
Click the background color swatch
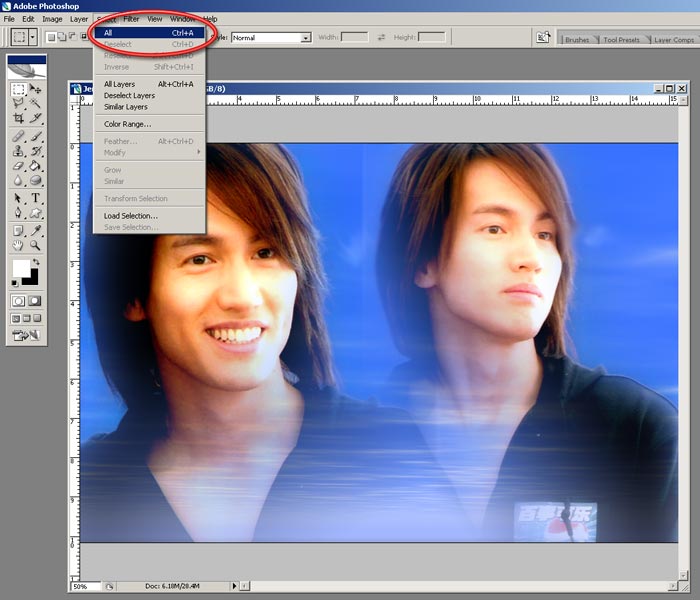[33, 279]
